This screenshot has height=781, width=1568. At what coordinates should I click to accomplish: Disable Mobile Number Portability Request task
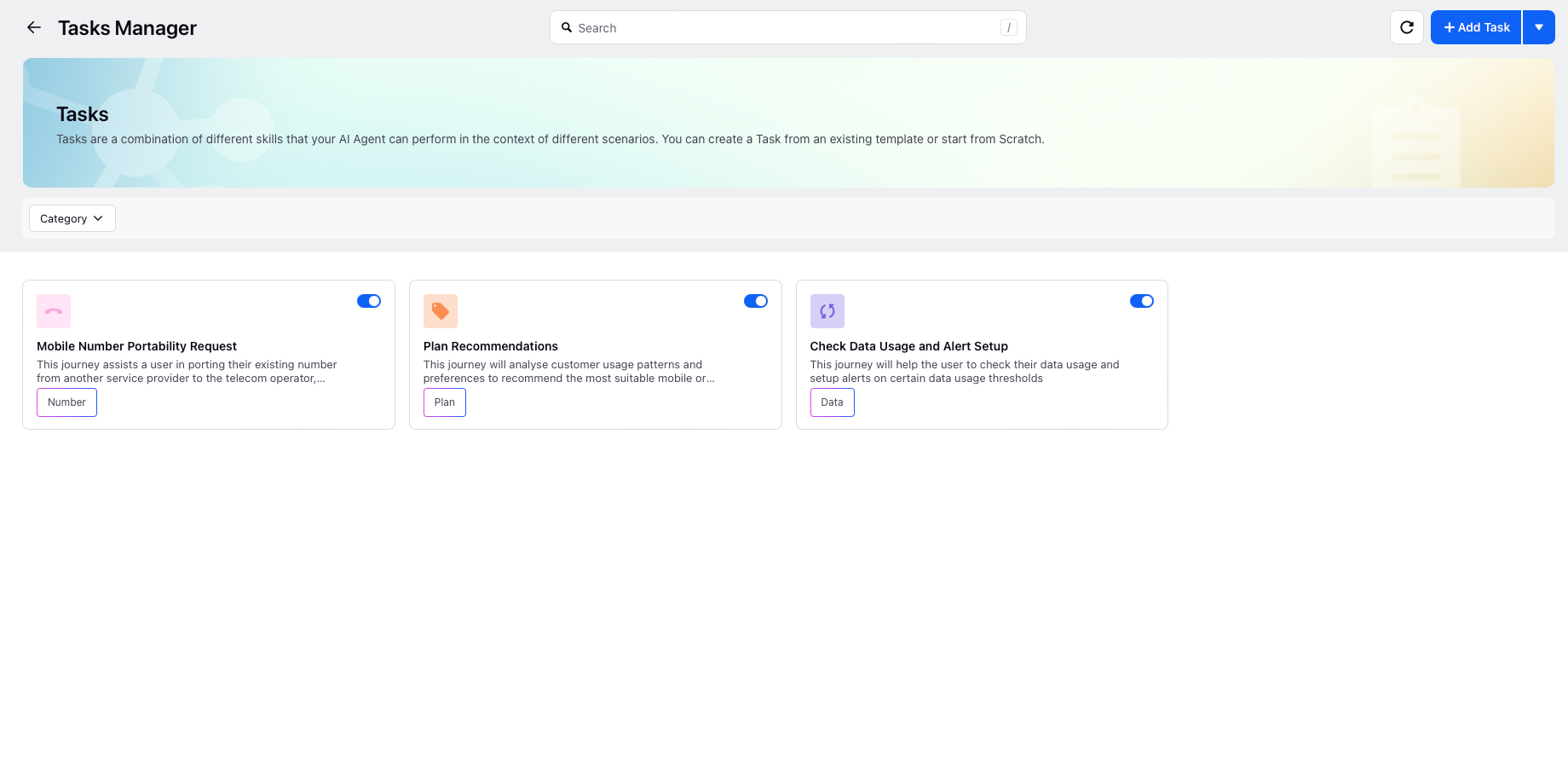pyautogui.click(x=369, y=301)
